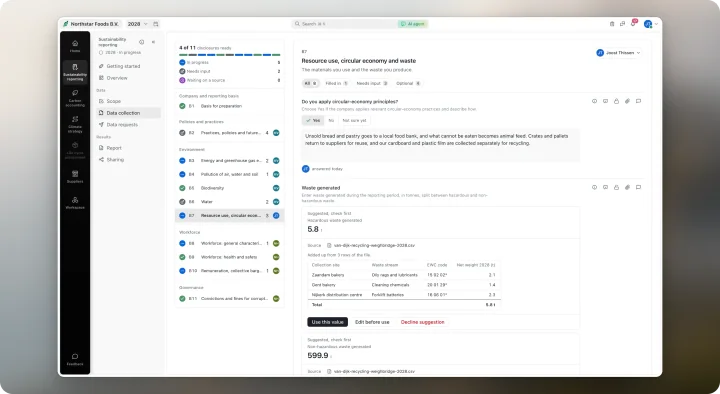Click the info icon beside Sustainability reporting title

[x=141, y=42]
